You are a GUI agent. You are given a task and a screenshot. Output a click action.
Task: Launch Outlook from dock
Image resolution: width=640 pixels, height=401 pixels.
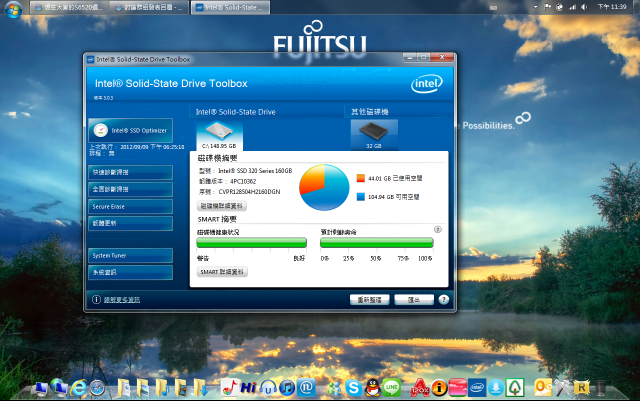pos(543,388)
